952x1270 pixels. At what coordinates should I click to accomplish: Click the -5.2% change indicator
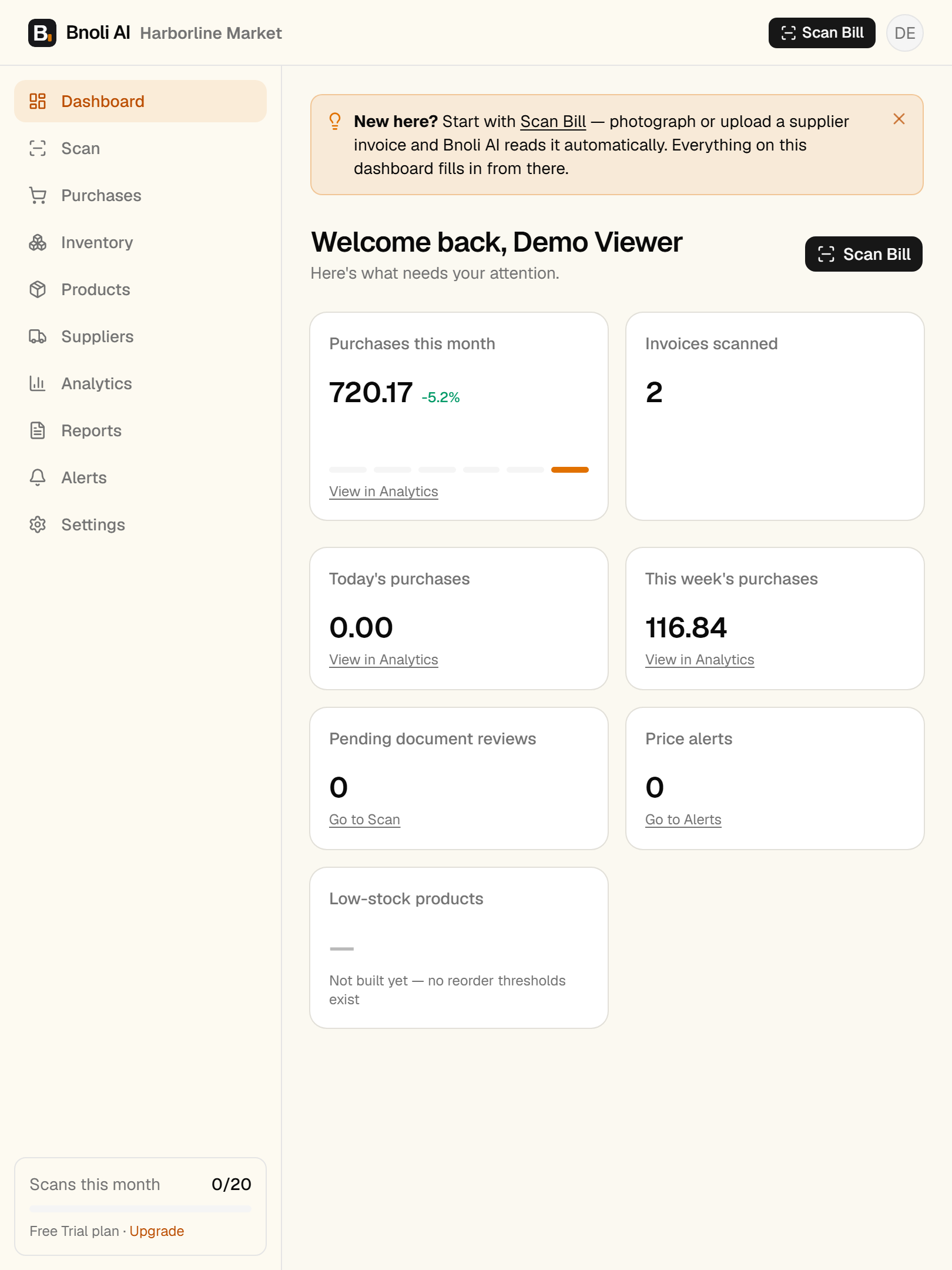pos(441,397)
